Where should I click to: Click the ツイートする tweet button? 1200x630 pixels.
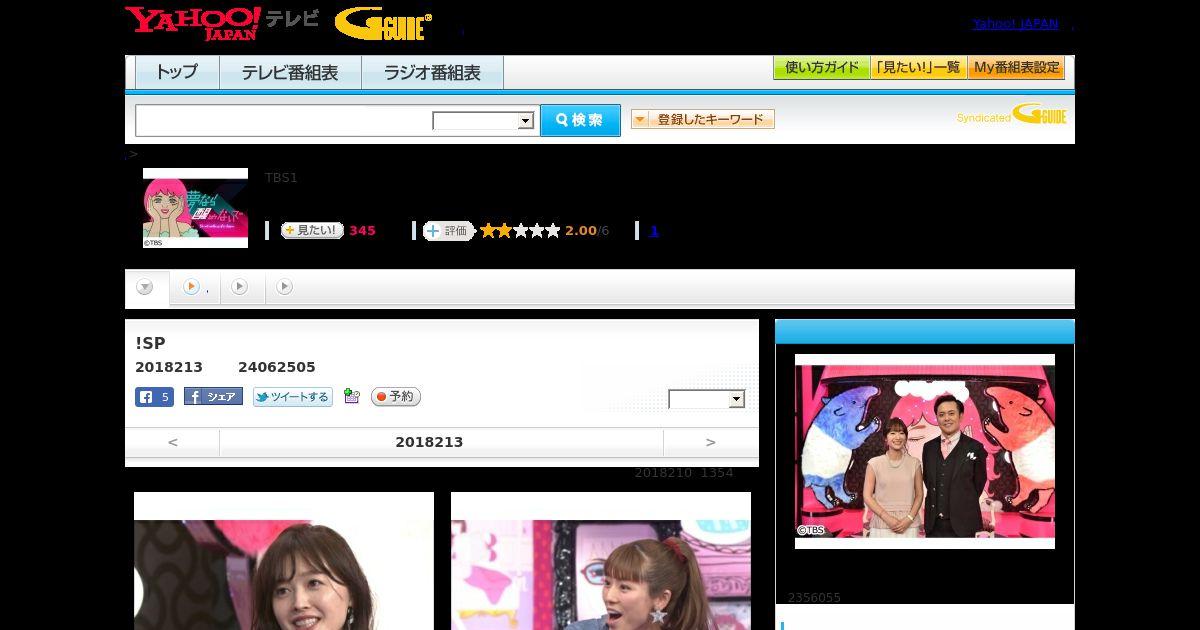[292, 397]
